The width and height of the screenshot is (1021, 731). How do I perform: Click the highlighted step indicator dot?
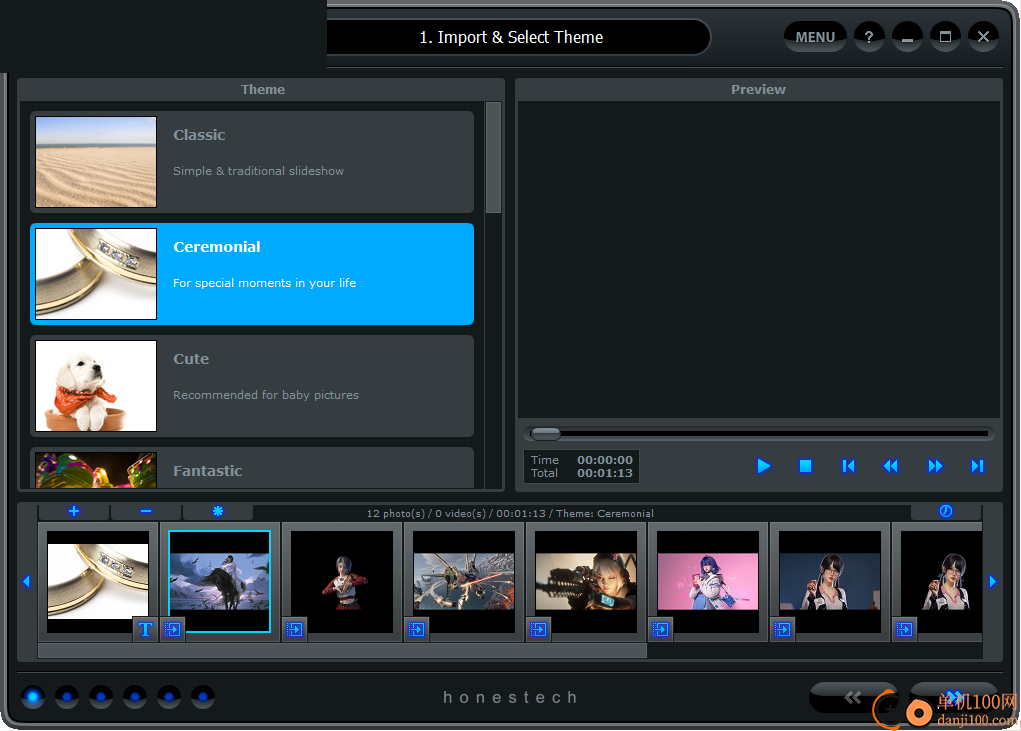coord(33,697)
